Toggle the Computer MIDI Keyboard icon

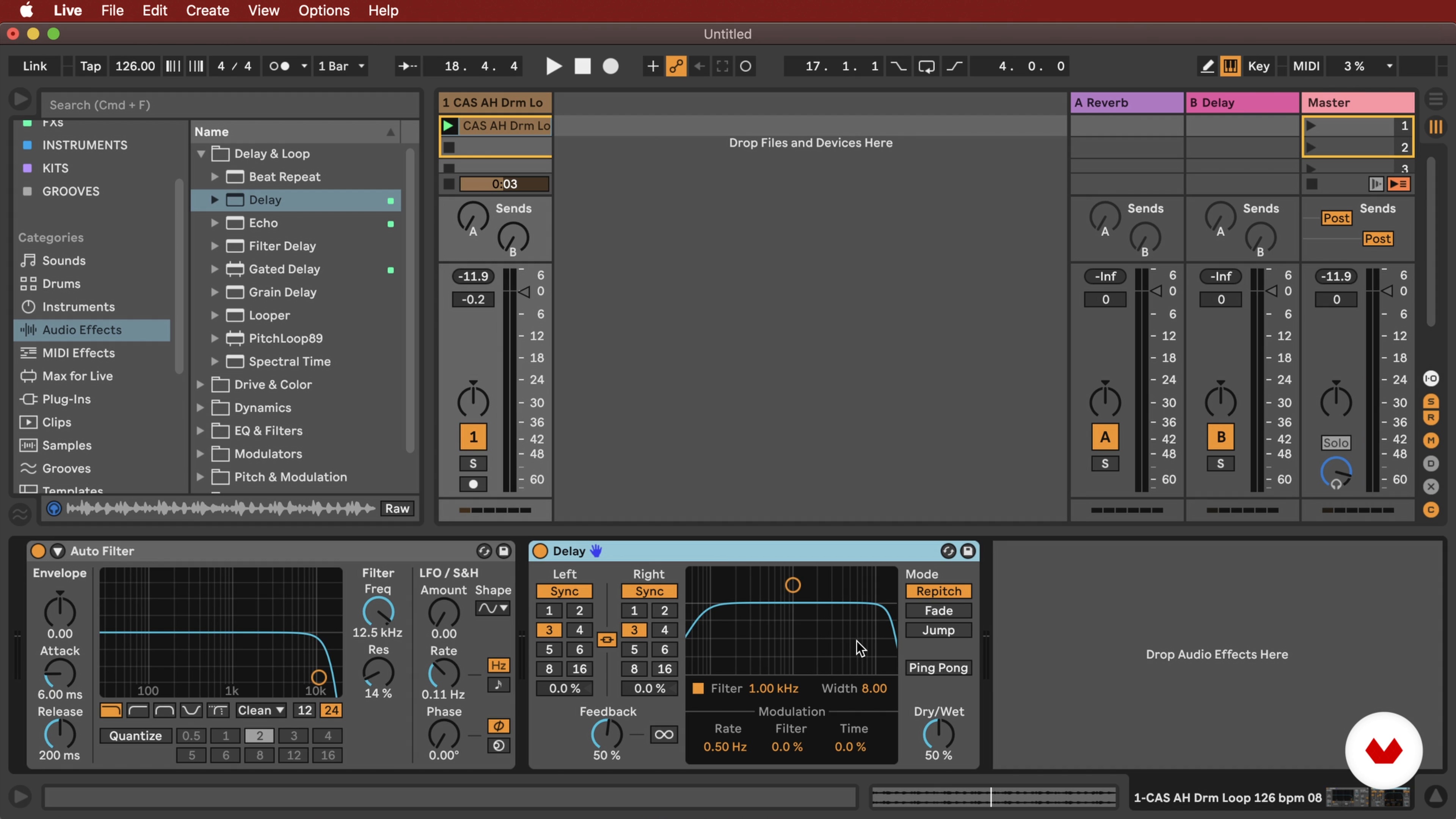pyautogui.click(x=1230, y=66)
